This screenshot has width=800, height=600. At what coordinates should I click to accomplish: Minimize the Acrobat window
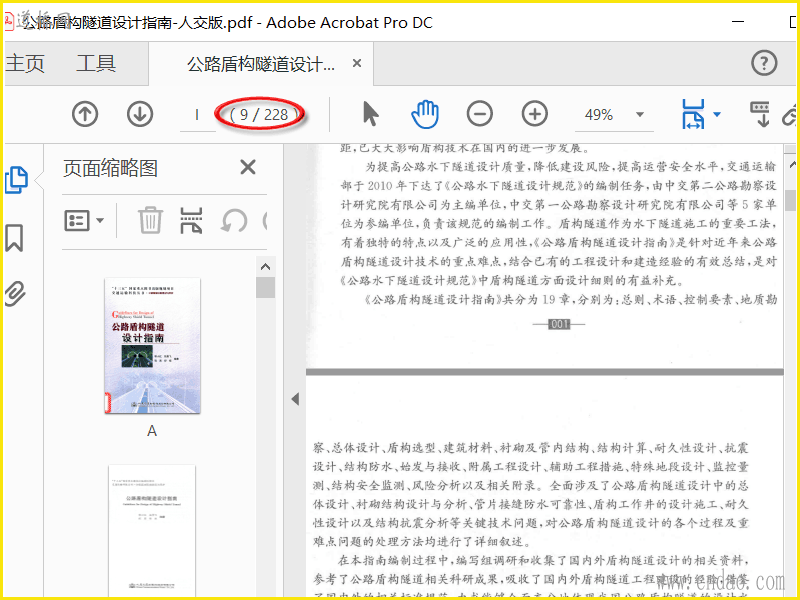click(x=738, y=22)
